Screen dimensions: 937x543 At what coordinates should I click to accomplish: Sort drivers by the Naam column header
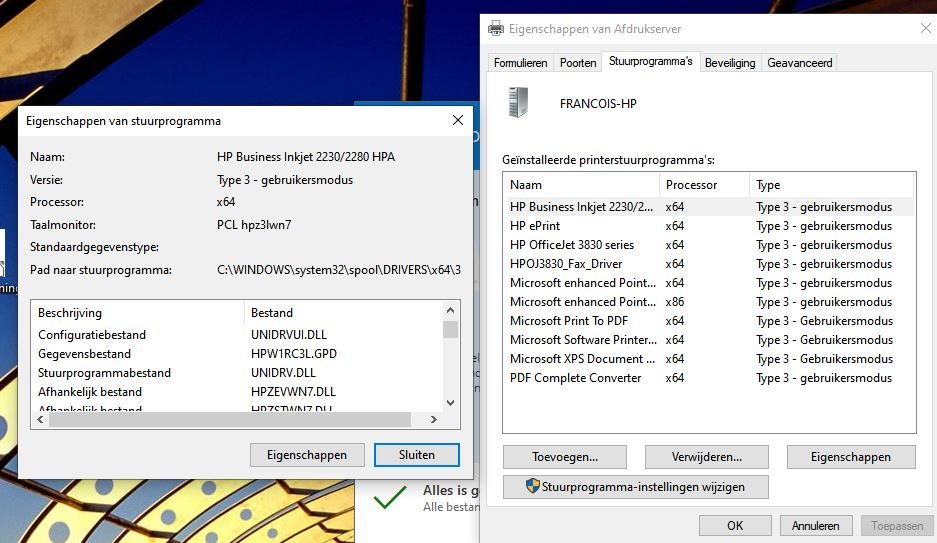coord(581,185)
